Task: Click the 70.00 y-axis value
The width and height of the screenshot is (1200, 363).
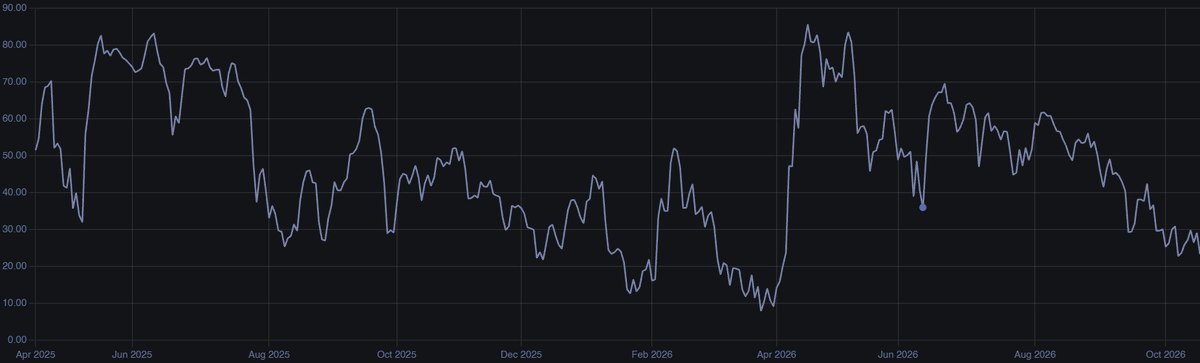Action: click(x=15, y=82)
